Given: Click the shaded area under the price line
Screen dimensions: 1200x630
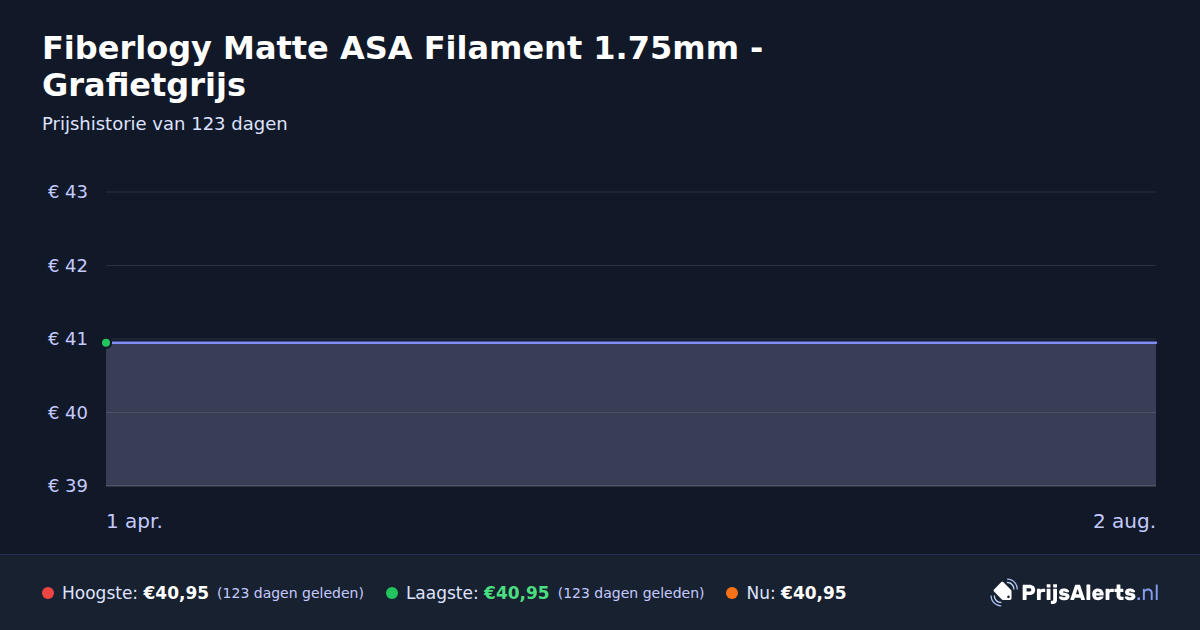Looking at the screenshot, I should [631, 415].
